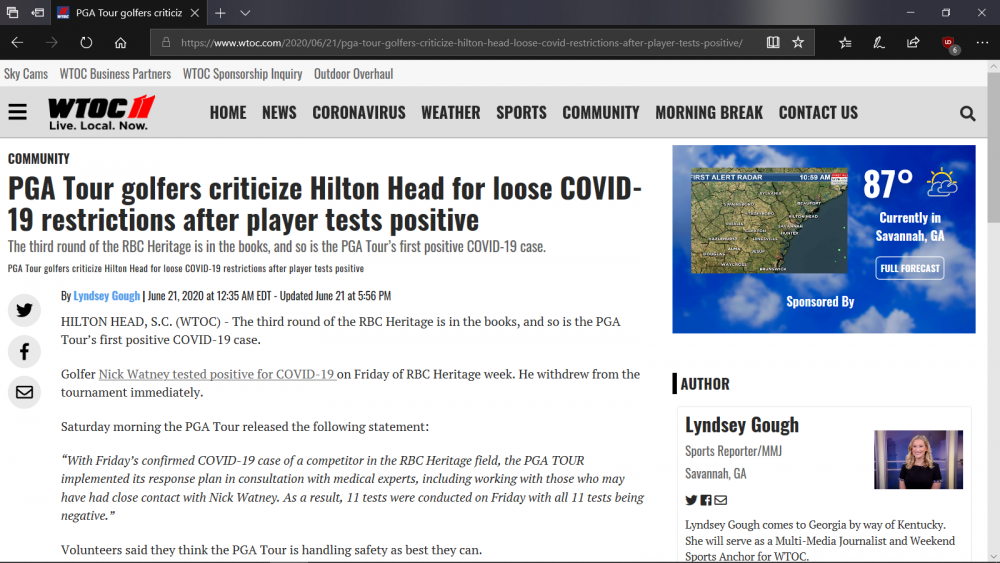The height and width of the screenshot is (563, 1000).
Task: Add notes with the pen icon
Action: [879, 43]
